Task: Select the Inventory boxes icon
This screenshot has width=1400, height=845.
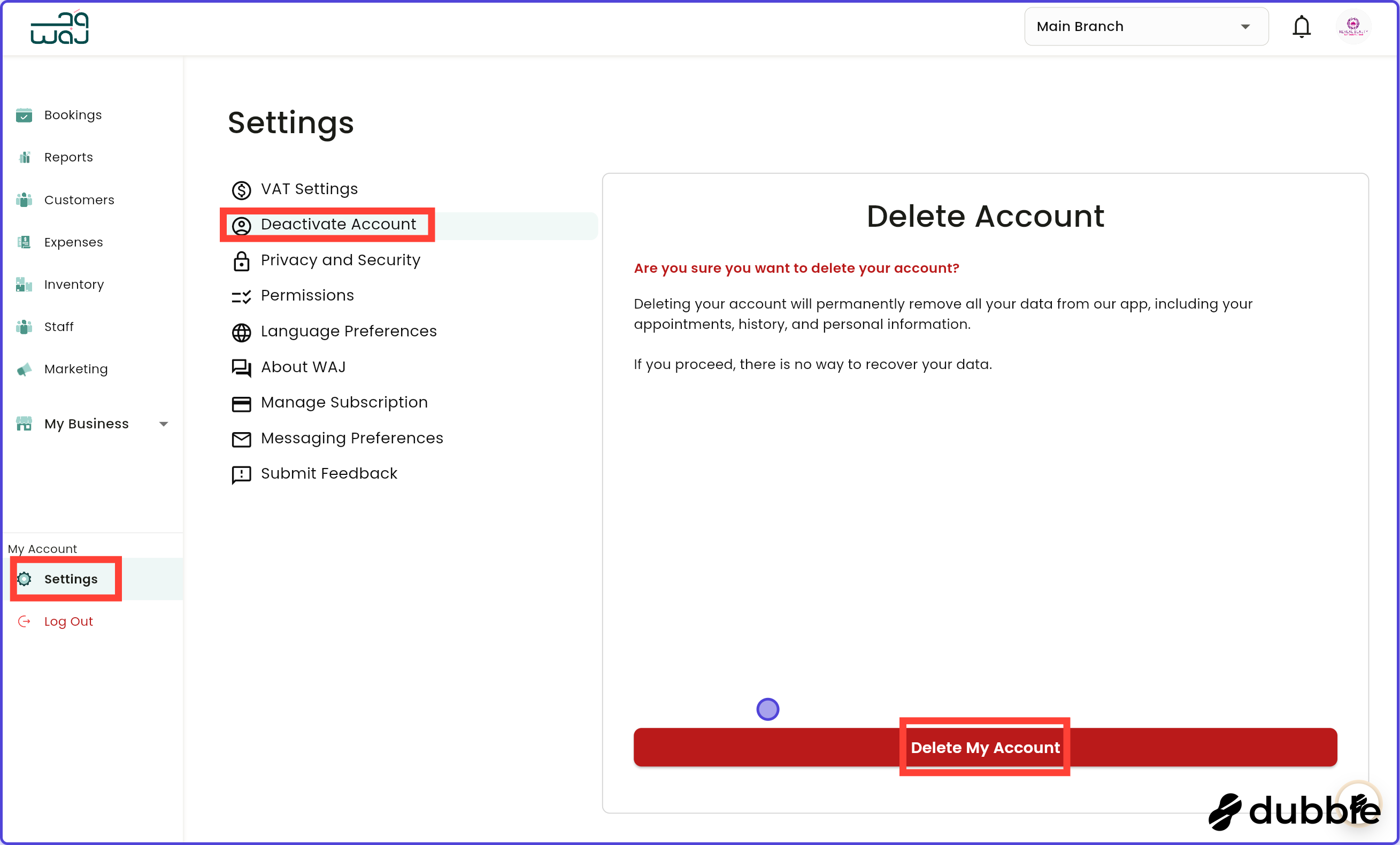Action: tap(24, 284)
